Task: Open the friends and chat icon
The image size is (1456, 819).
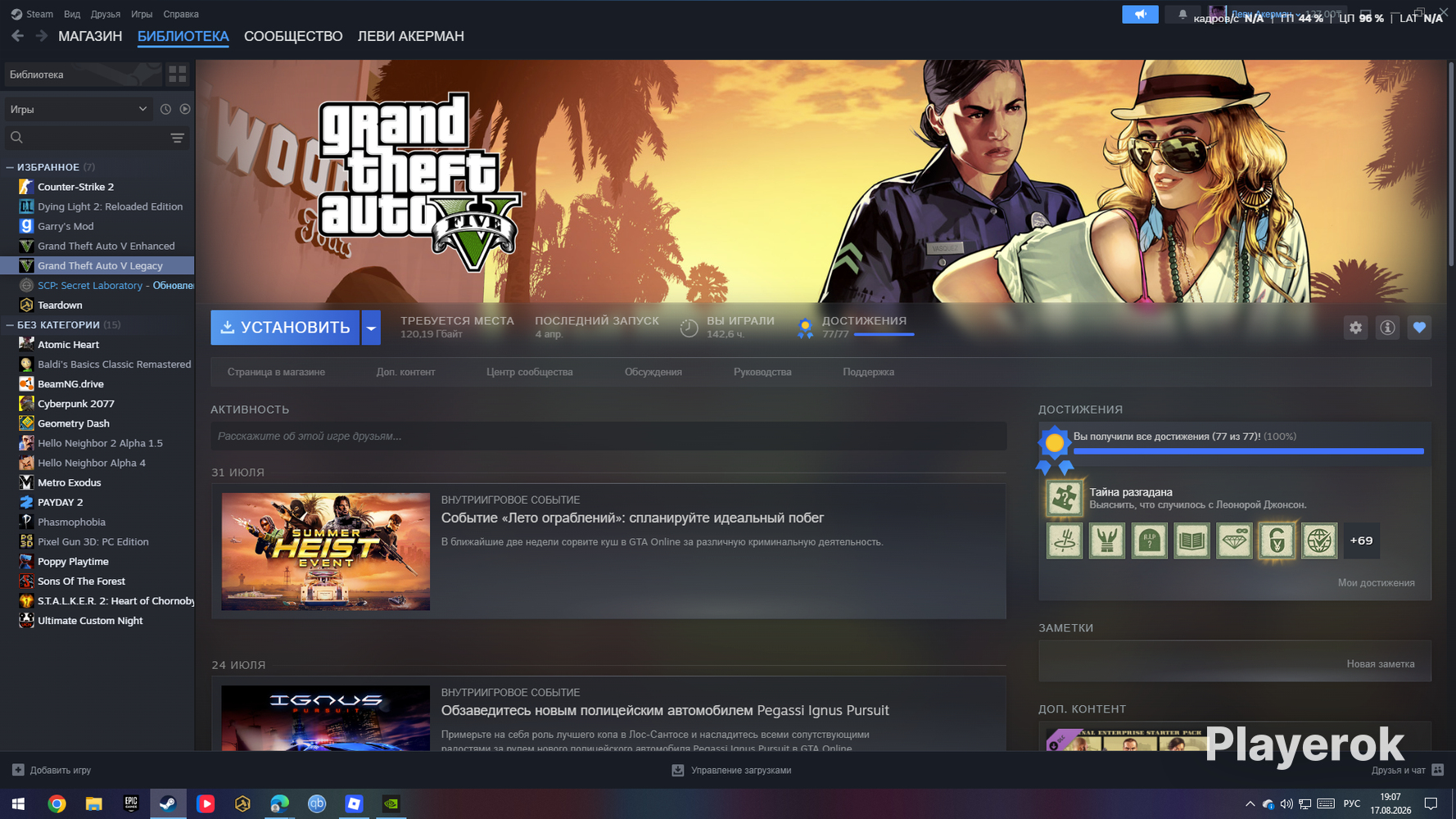Action: coord(1438,770)
